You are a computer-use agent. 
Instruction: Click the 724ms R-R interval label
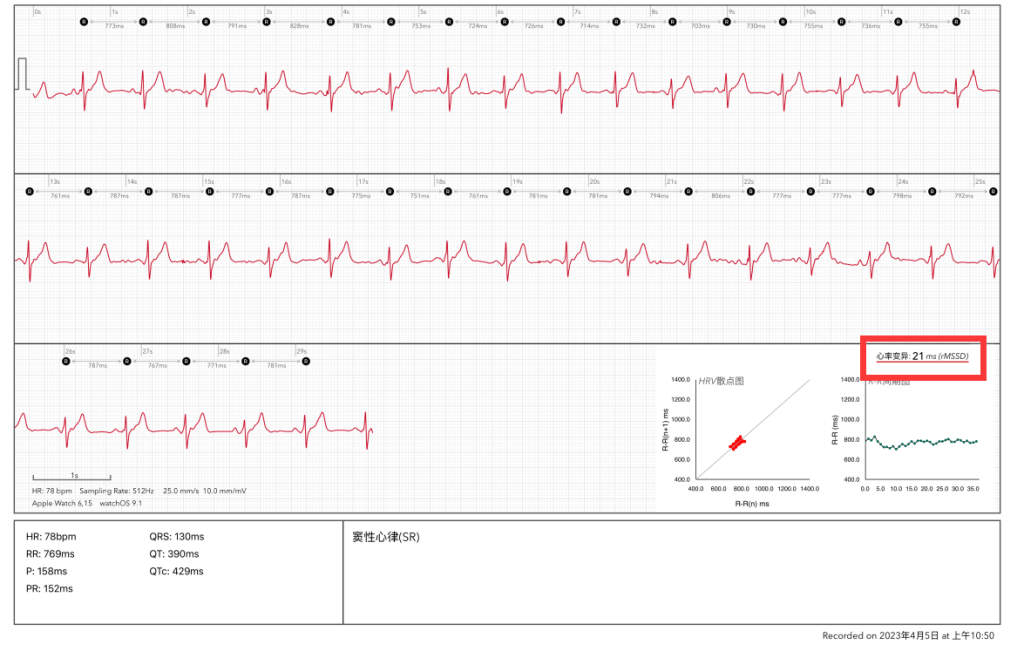pyautogui.click(x=478, y=25)
